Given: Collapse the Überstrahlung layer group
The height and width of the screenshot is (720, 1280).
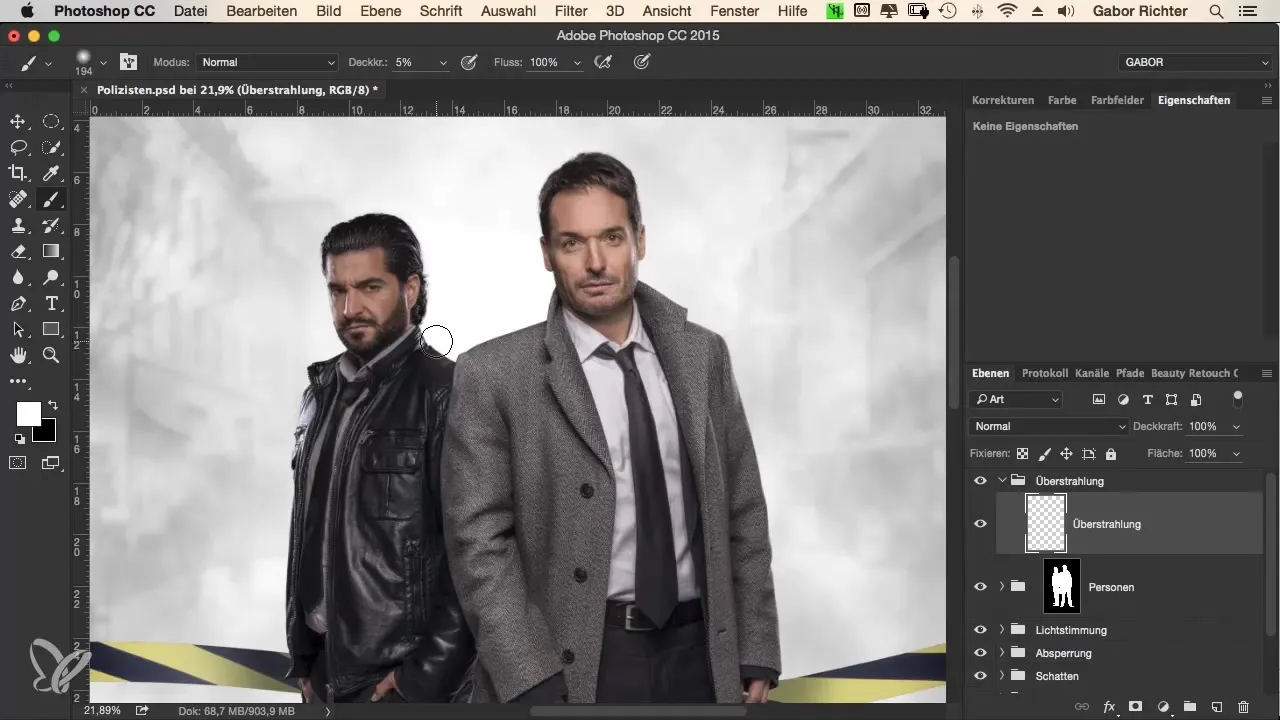Looking at the screenshot, I should [1002, 481].
